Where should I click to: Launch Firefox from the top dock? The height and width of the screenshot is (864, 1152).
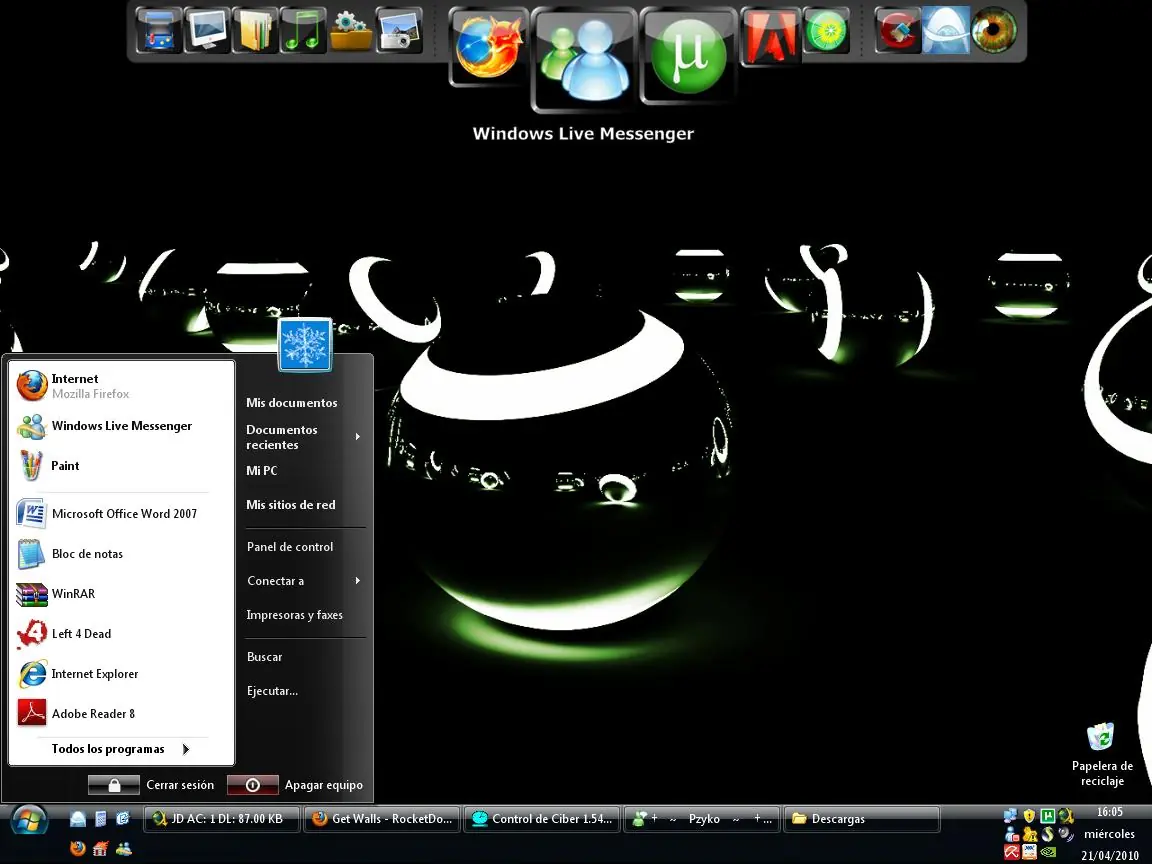[x=489, y=47]
